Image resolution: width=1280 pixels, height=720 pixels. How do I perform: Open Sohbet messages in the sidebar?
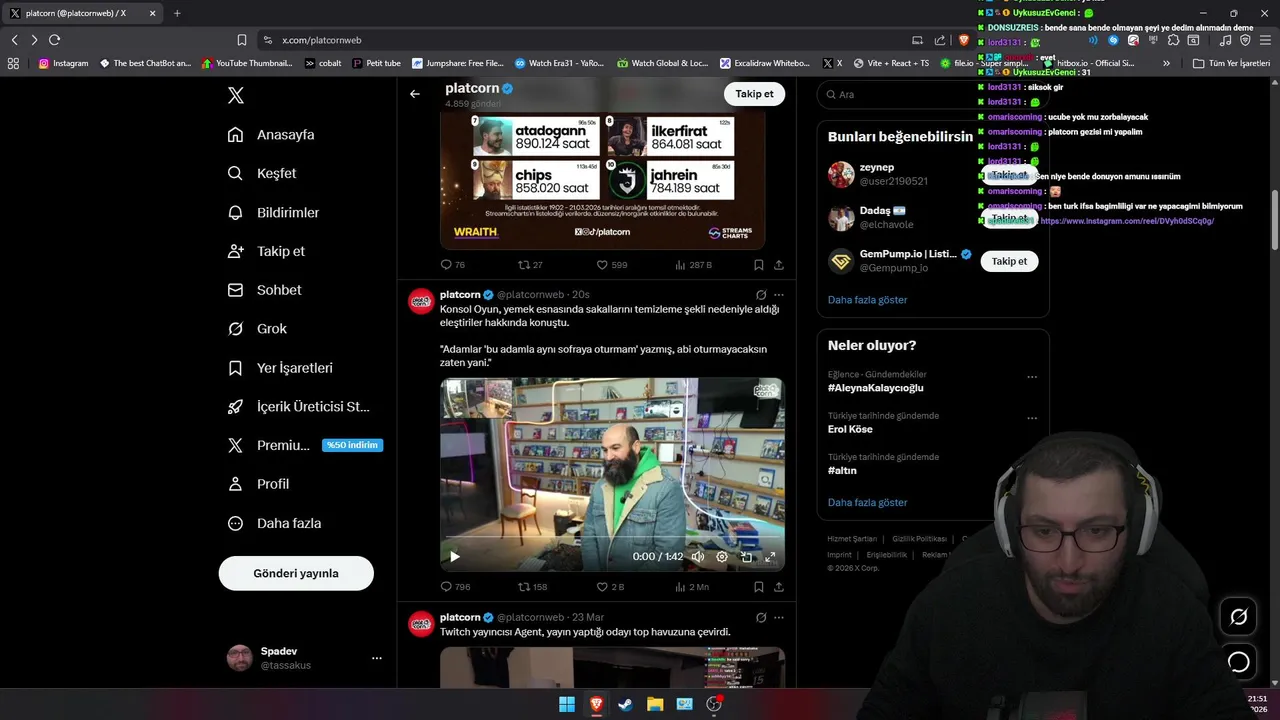264,290
